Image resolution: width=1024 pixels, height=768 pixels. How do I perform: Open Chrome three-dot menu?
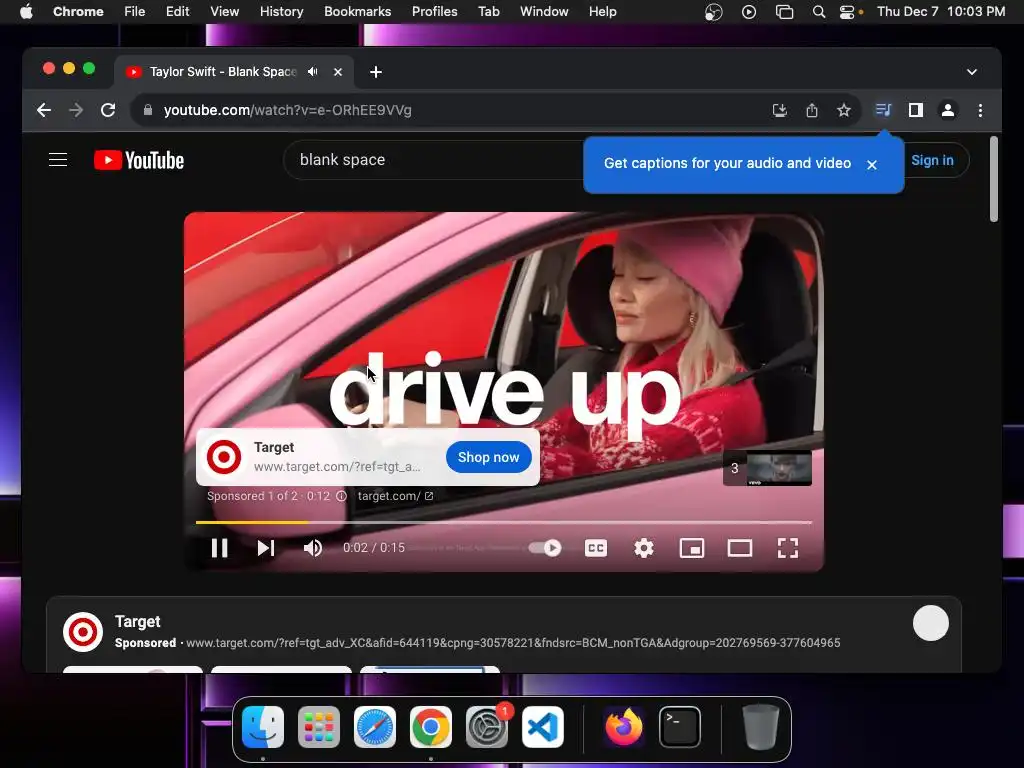[x=980, y=110]
